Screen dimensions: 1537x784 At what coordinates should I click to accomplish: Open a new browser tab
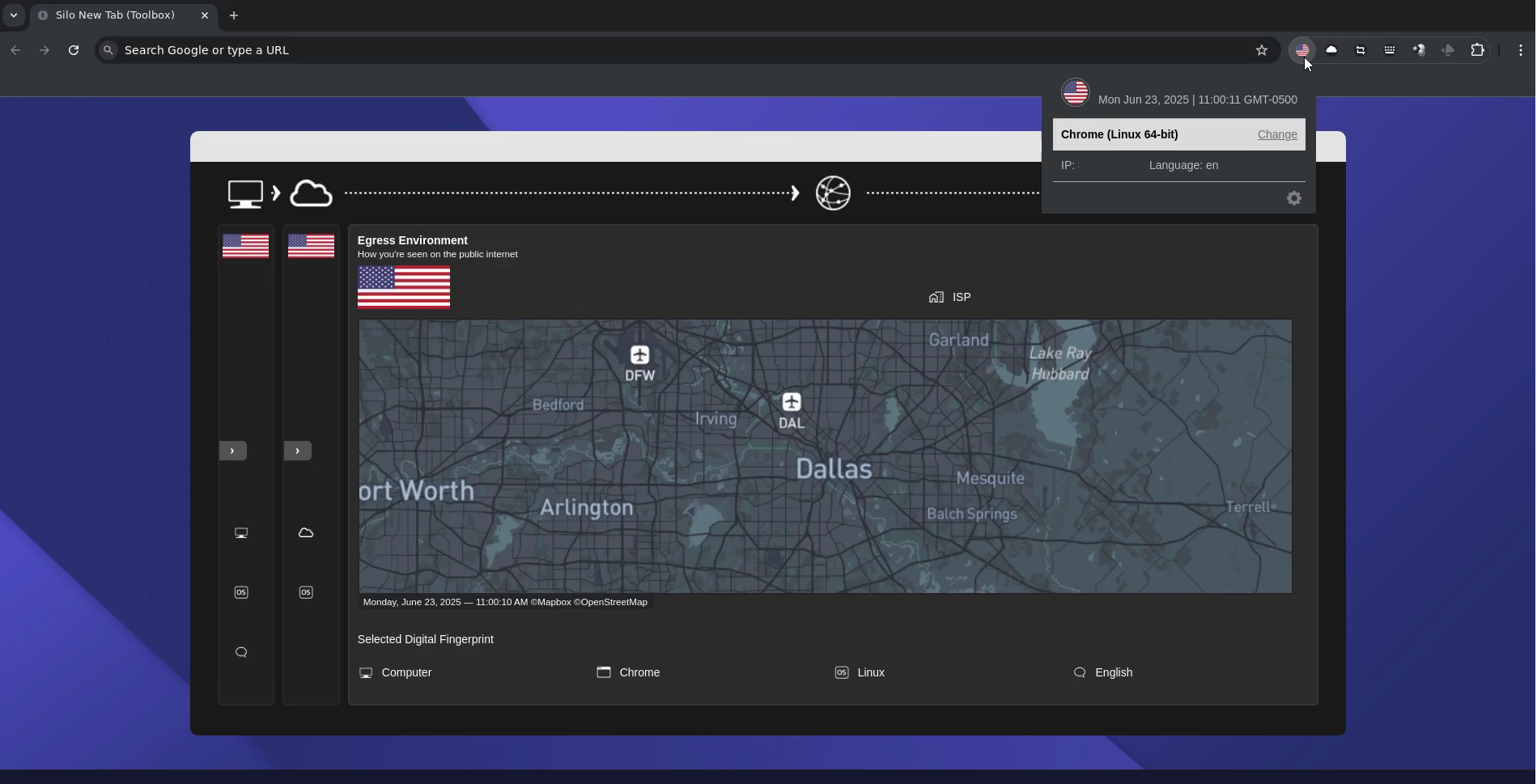[234, 15]
